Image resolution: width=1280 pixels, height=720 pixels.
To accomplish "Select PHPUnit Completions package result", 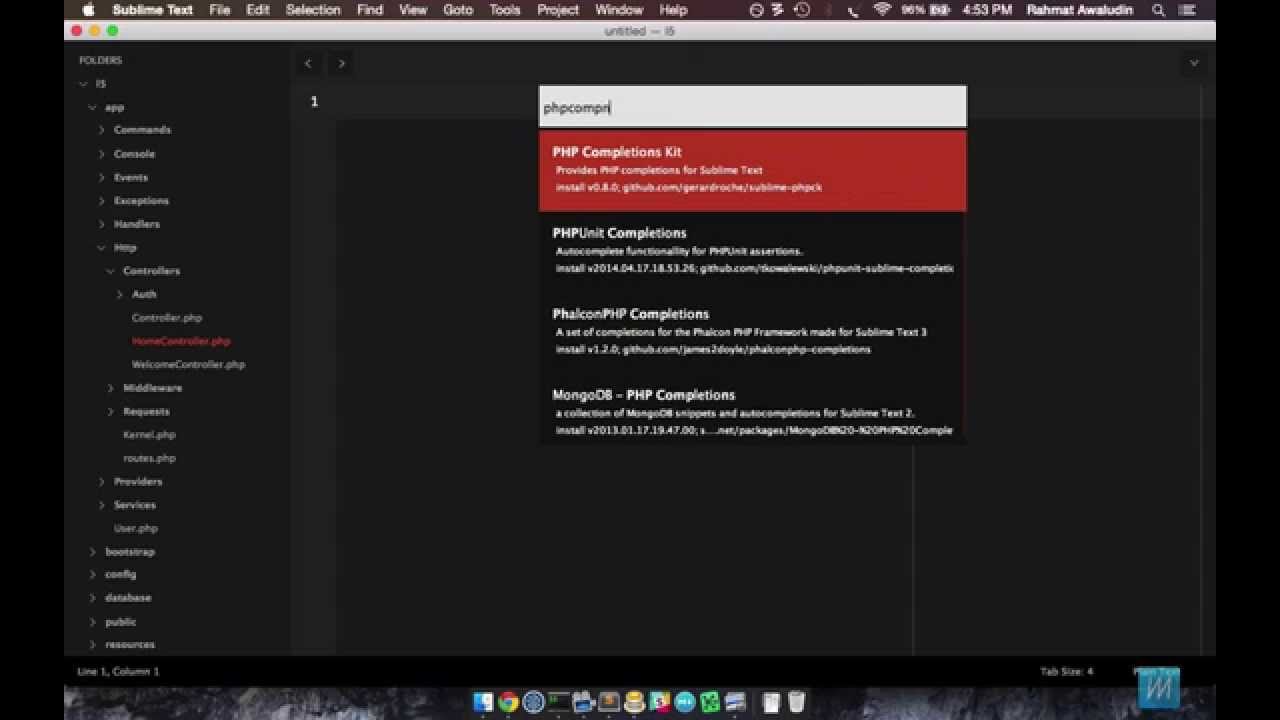I will click(x=753, y=251).
